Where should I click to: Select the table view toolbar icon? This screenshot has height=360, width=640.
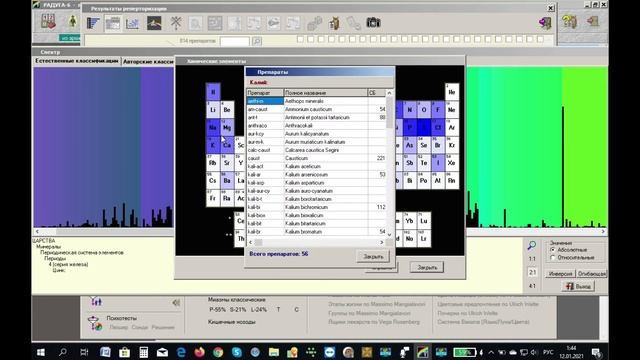tap(113, 23)
